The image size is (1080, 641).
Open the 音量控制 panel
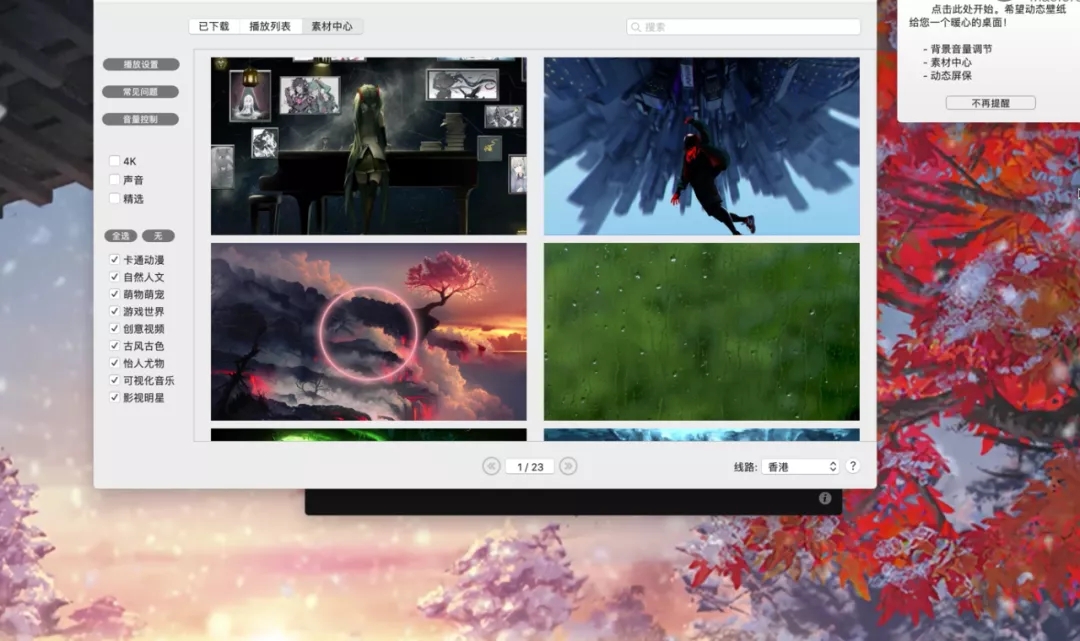[141, 119]
